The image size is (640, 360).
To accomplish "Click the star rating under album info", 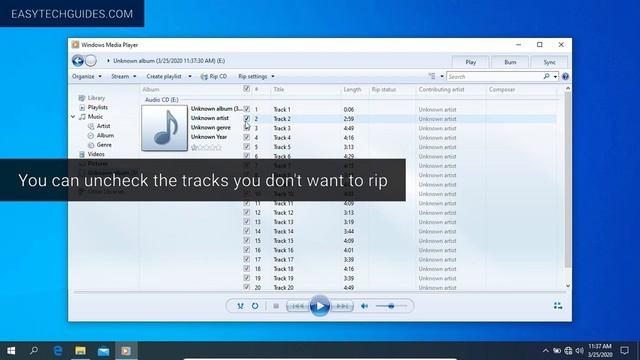I will pyautogui.click(x=206, y=147).
